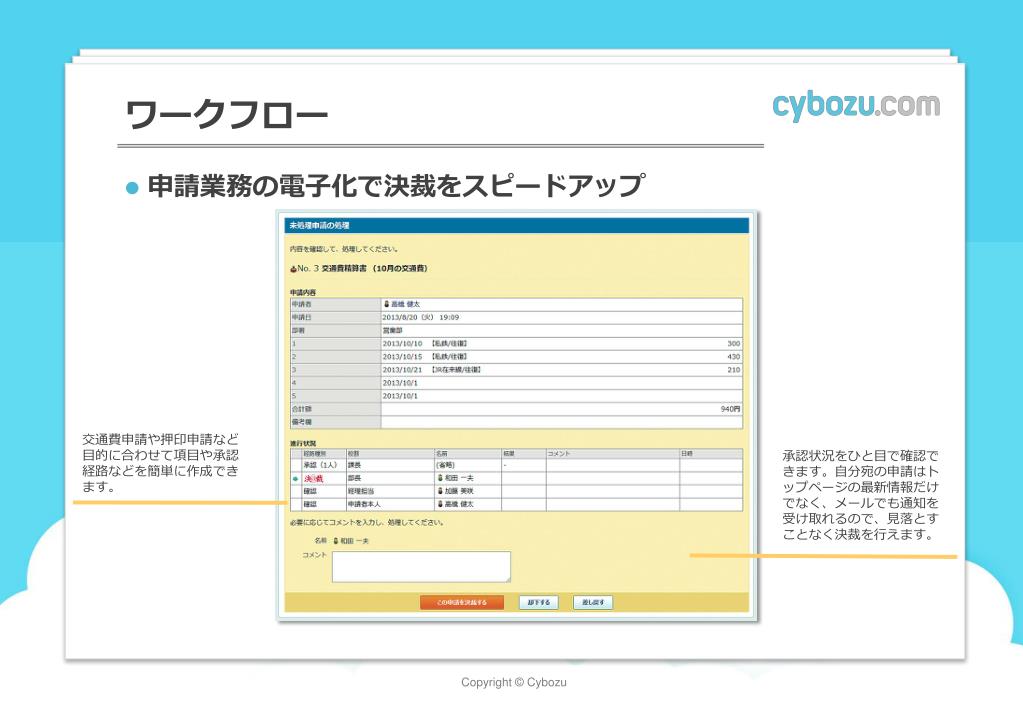The image size is (1023, 708).
Task: Open 和田 一夫 link in the 部長 row
Action: coord(459,478)
